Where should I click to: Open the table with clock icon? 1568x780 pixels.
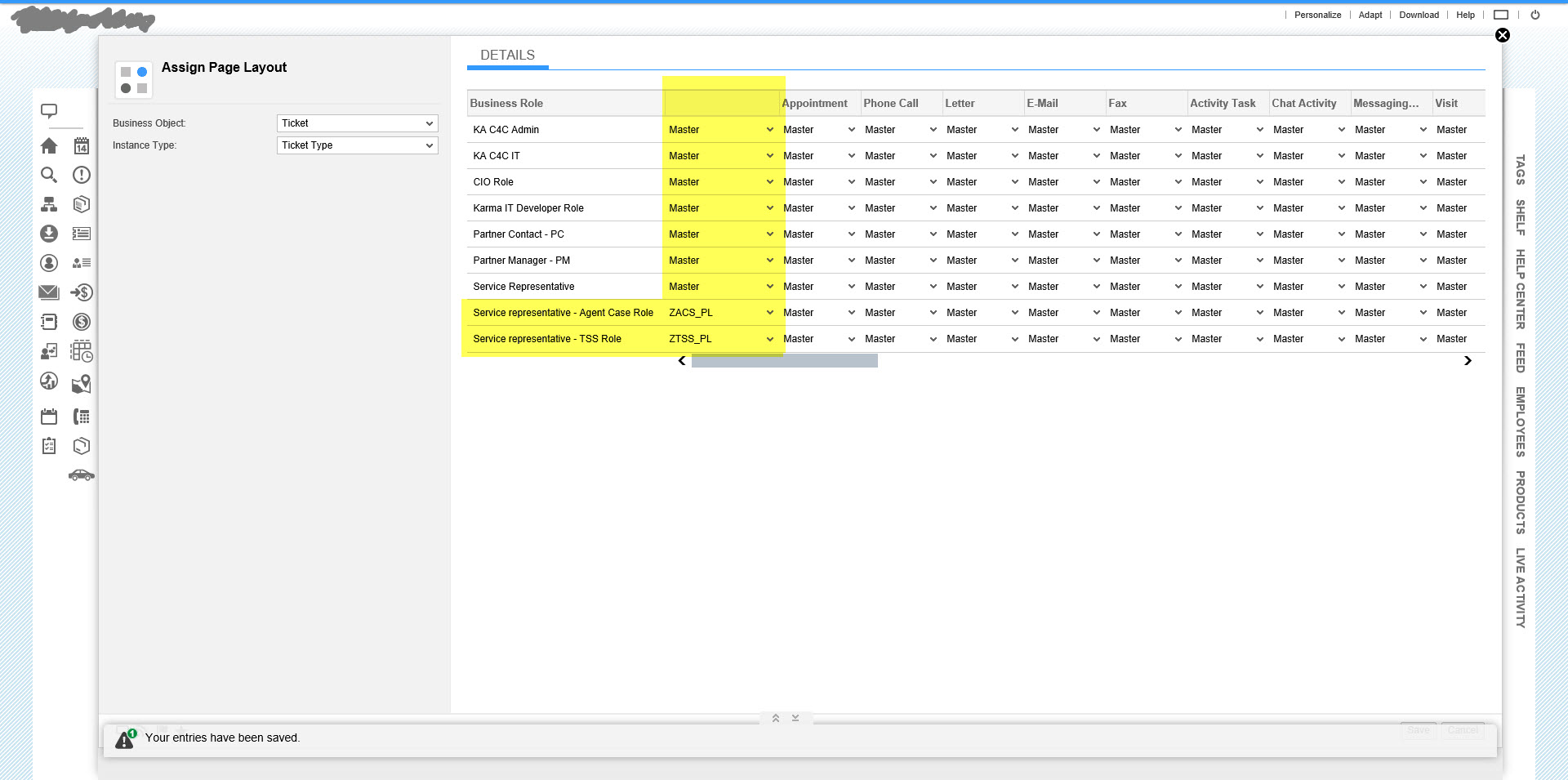(82, 351)
